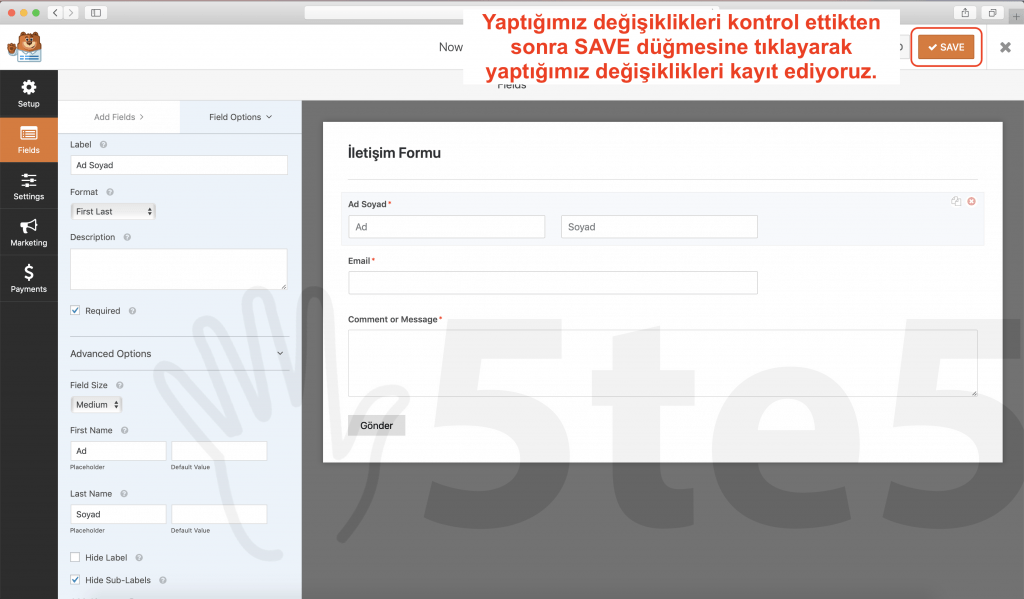Open the Settings sliders panel

tap(29, 185)
